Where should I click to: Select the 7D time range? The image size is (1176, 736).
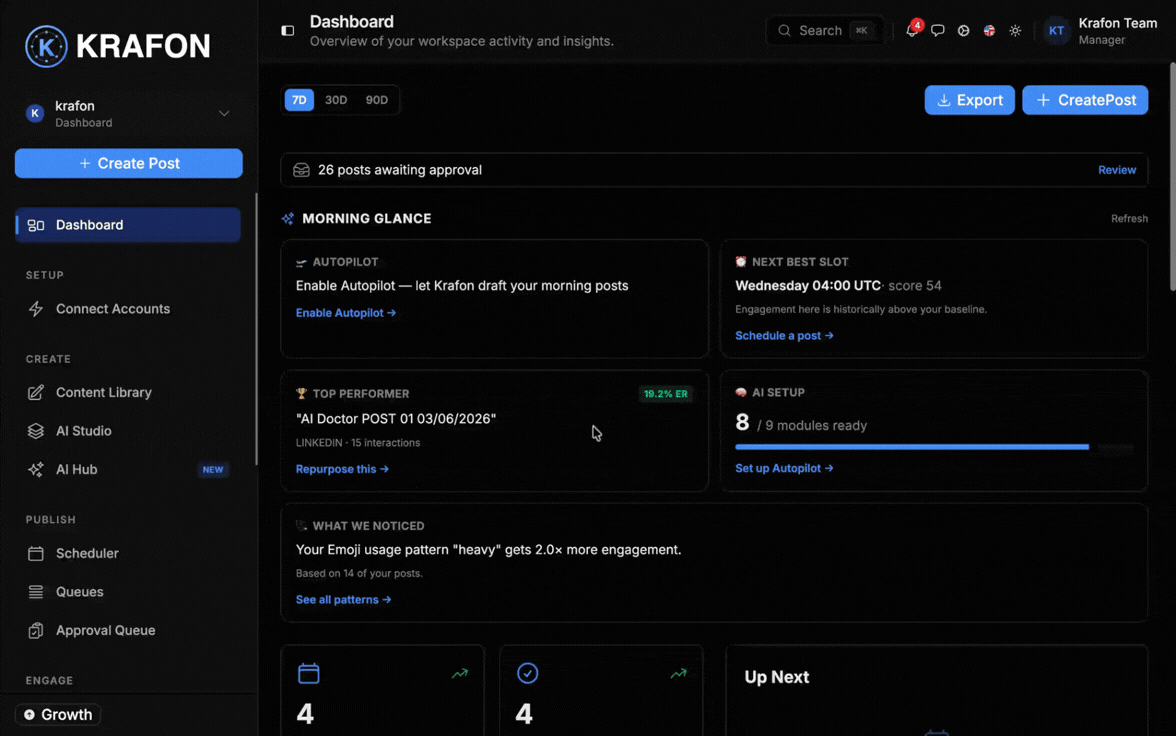pos(299,100)
